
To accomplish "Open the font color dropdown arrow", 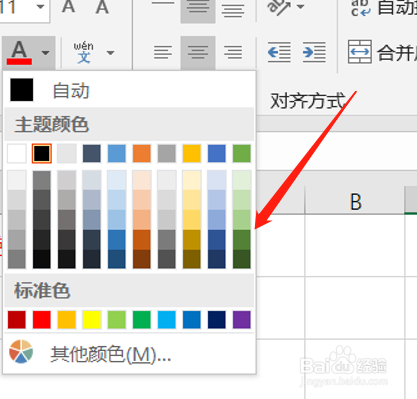I will tap(45, 53).
